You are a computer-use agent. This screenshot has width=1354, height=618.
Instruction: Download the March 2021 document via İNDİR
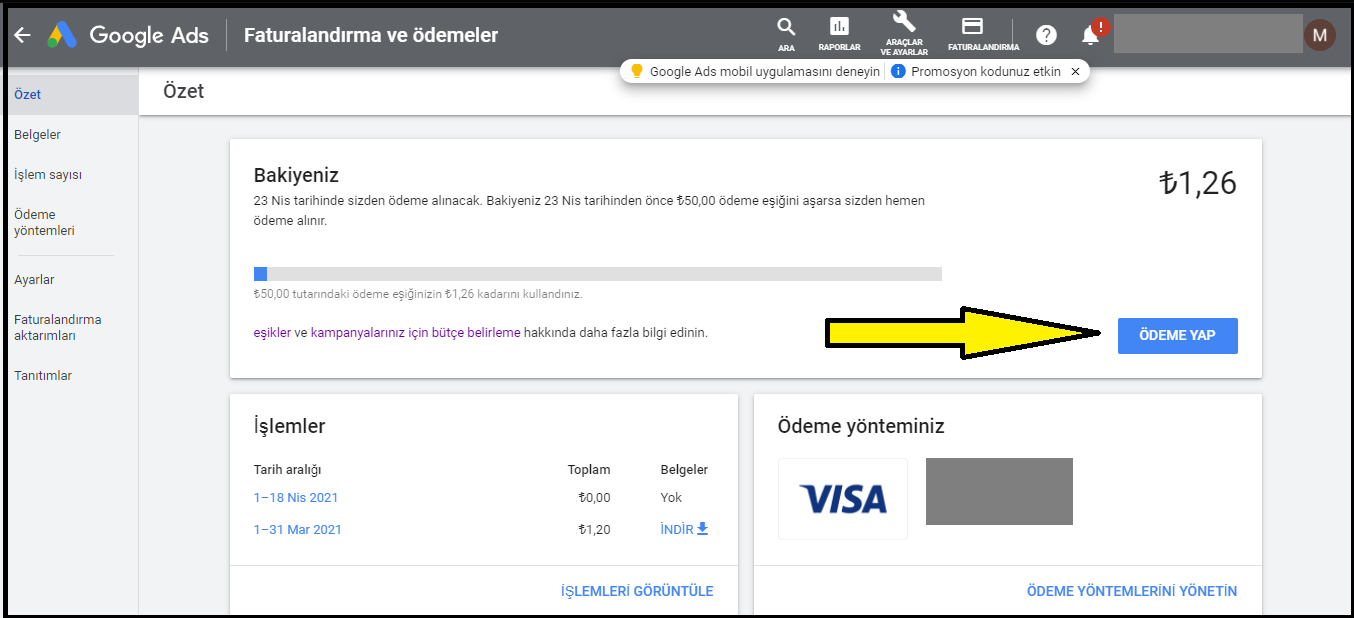[x=685, y=529]
